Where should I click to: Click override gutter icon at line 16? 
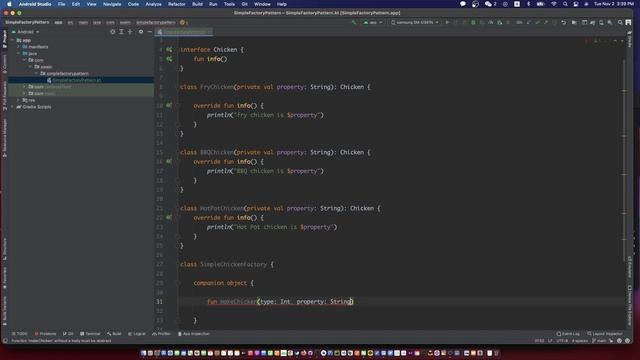pos(169,162)
